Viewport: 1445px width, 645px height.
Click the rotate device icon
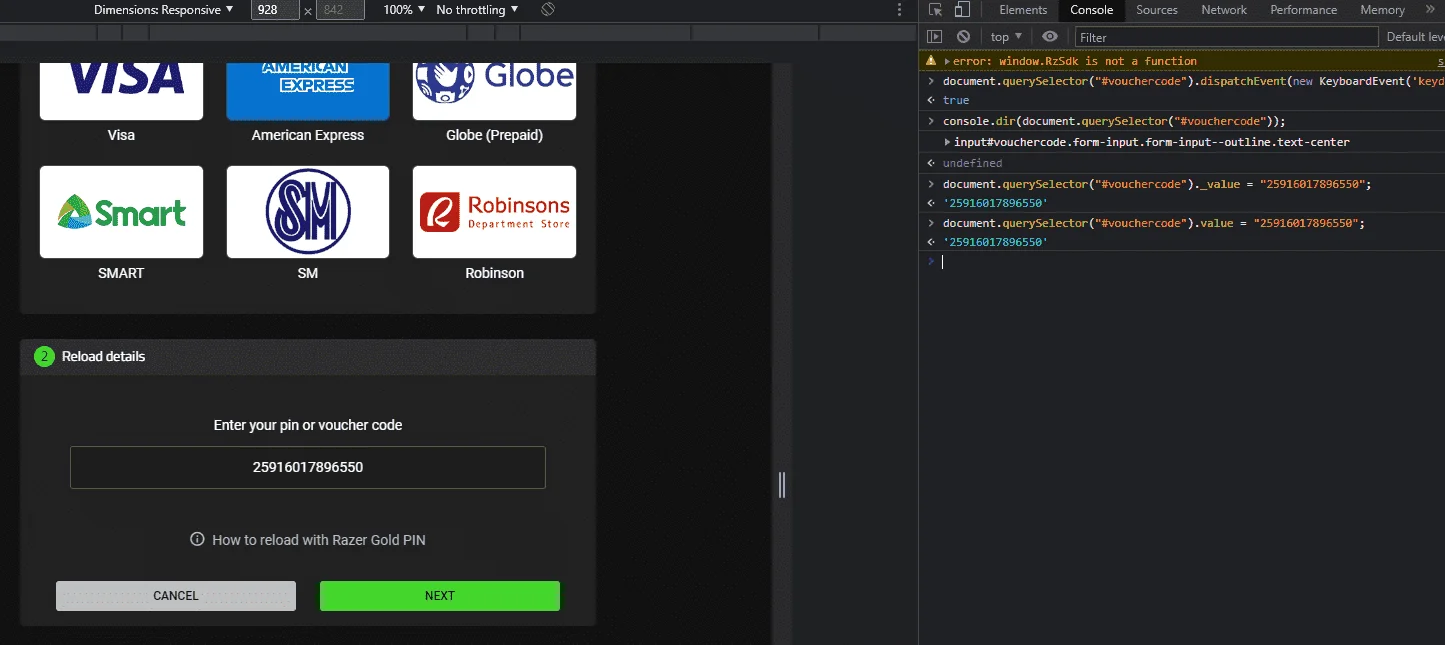point(548,10)
